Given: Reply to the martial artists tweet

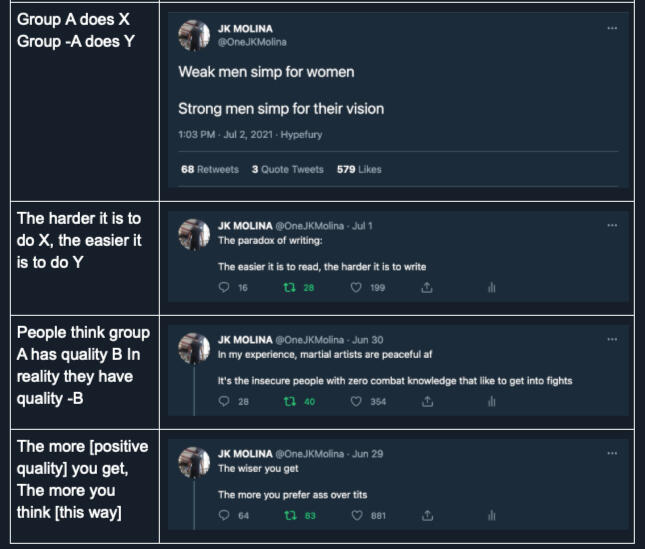Looking at the screenshot, I should tap(224, 402).
